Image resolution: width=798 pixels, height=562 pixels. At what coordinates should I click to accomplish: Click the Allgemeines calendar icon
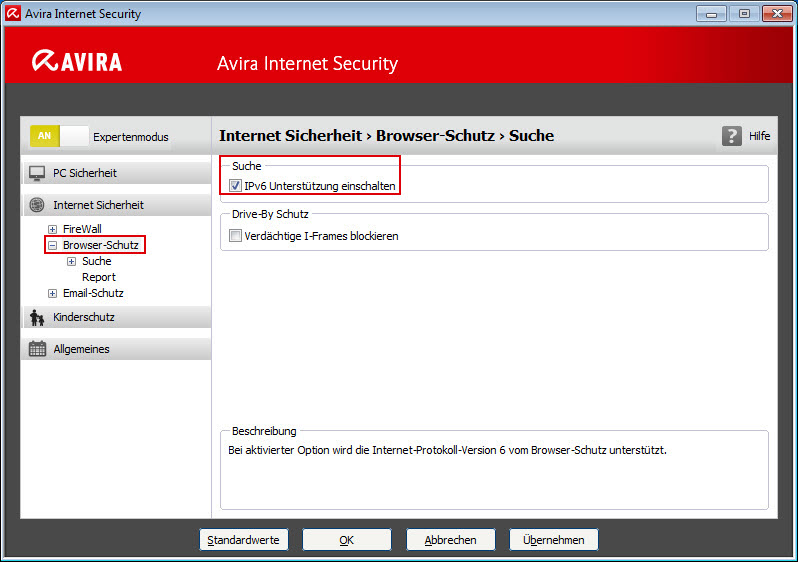coord(37,349)
